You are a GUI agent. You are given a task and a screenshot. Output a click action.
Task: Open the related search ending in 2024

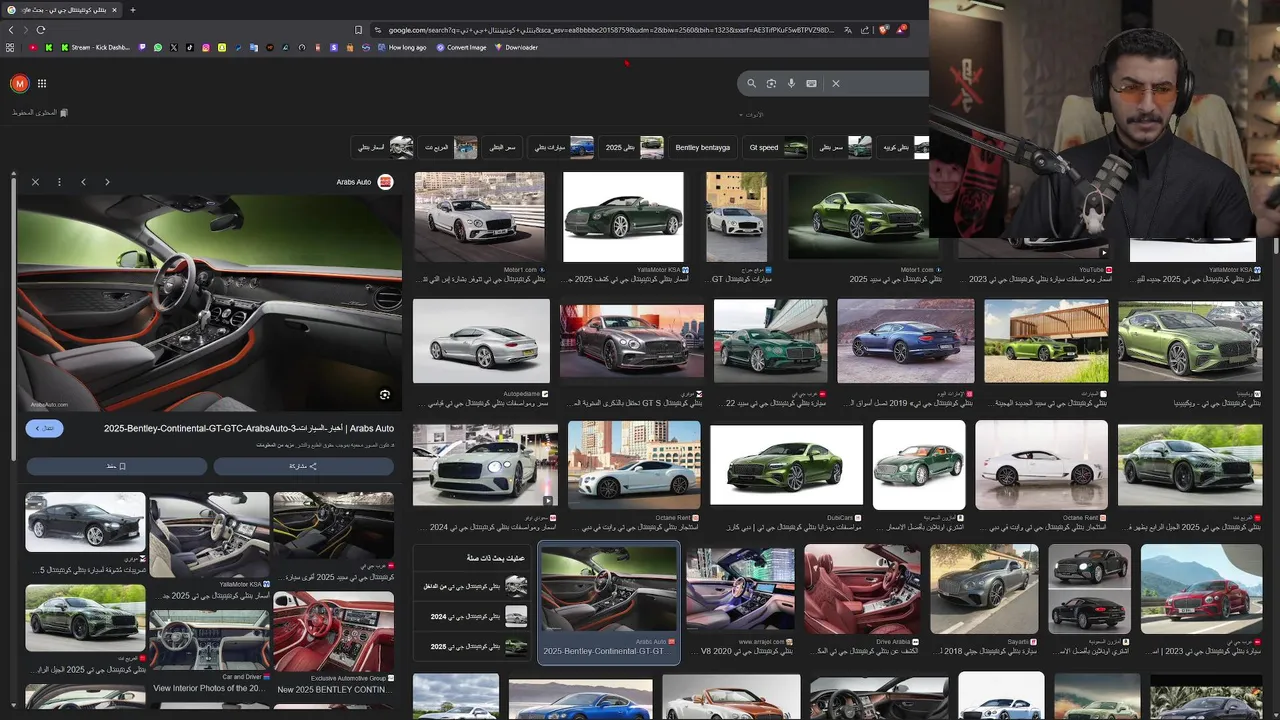[471, 616]
